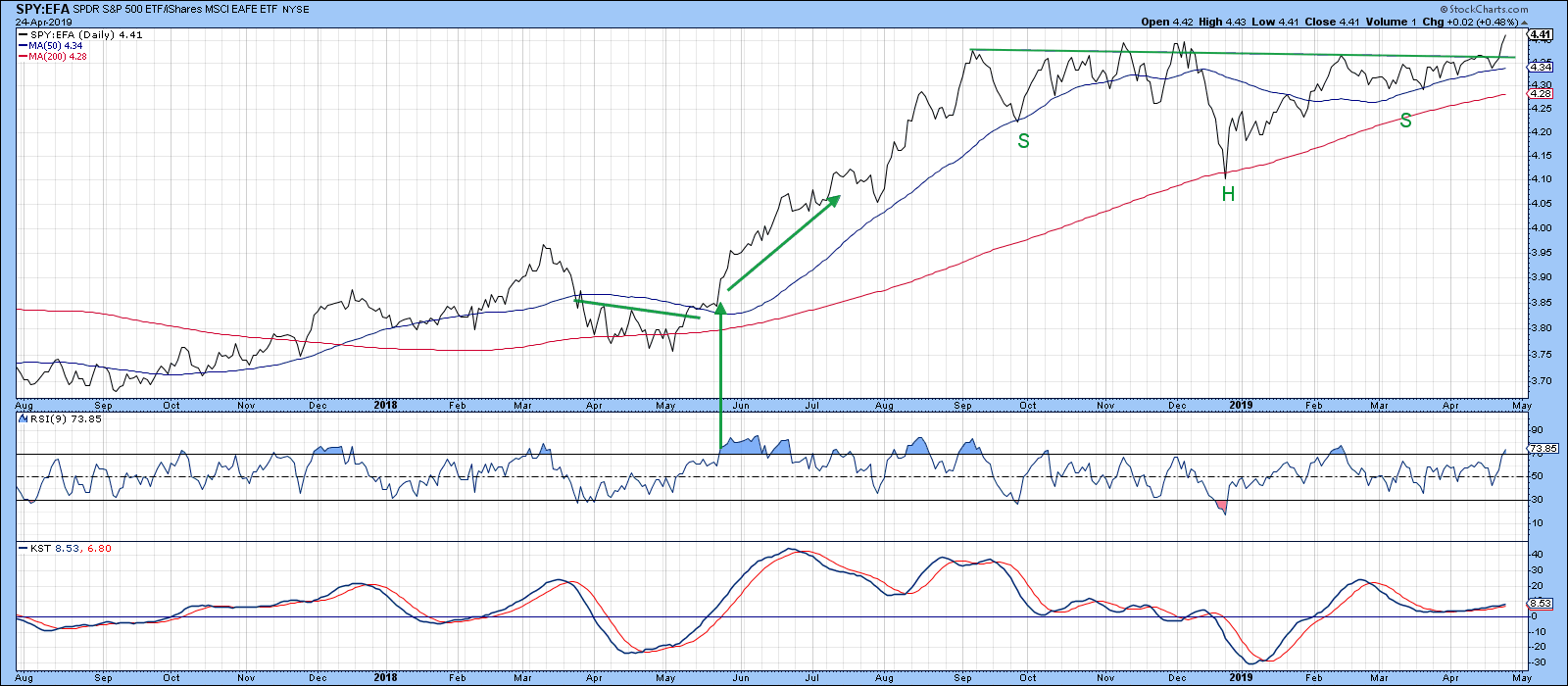This screenshot has width=1568, height=686.
Task: Click the 'MA(50) 4.34' legend entry
Action: click(51, 46)
